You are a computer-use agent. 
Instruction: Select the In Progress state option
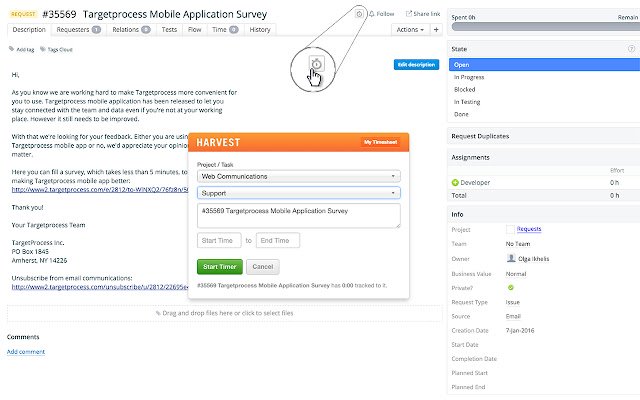470,76
